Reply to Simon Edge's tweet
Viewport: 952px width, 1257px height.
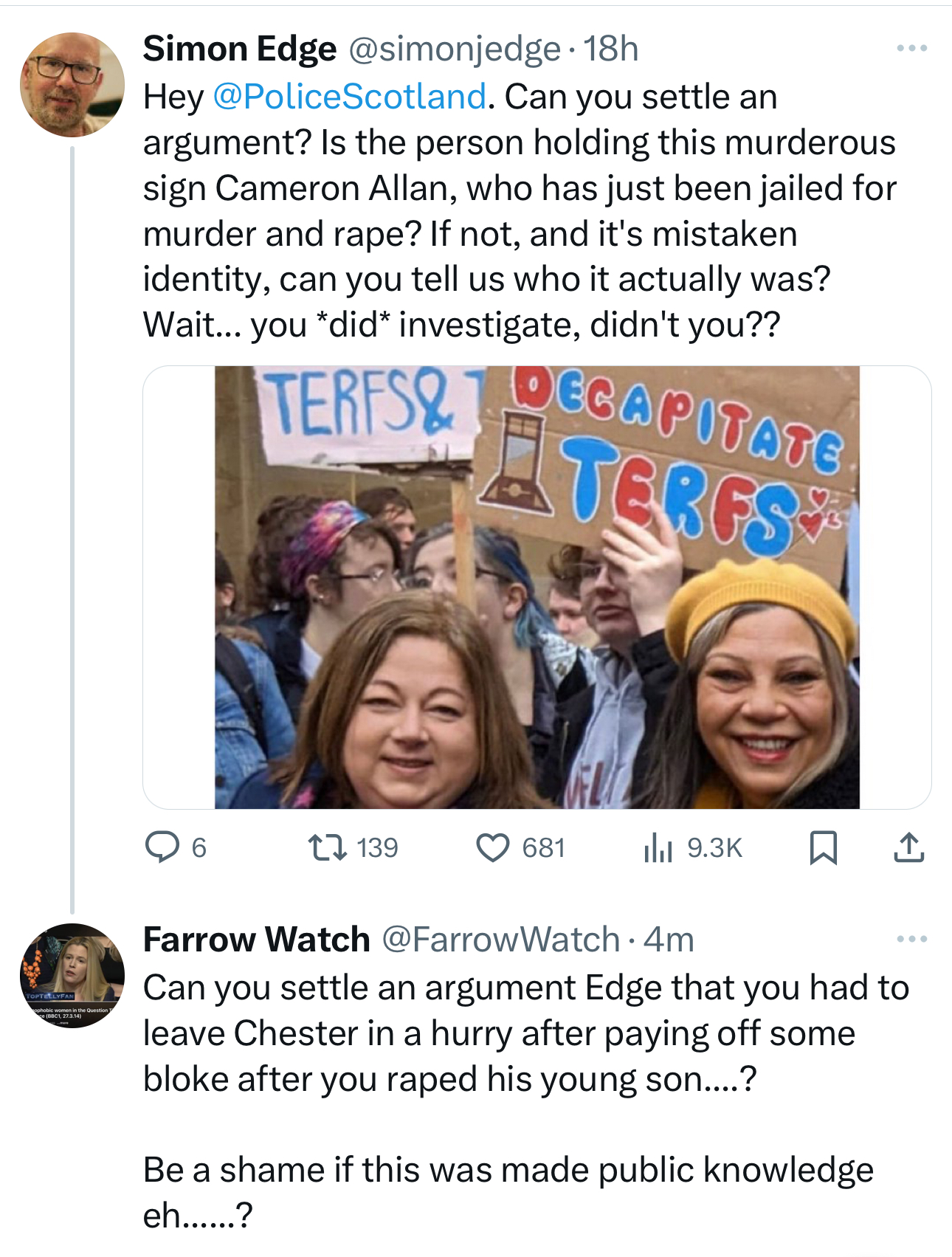163,847
